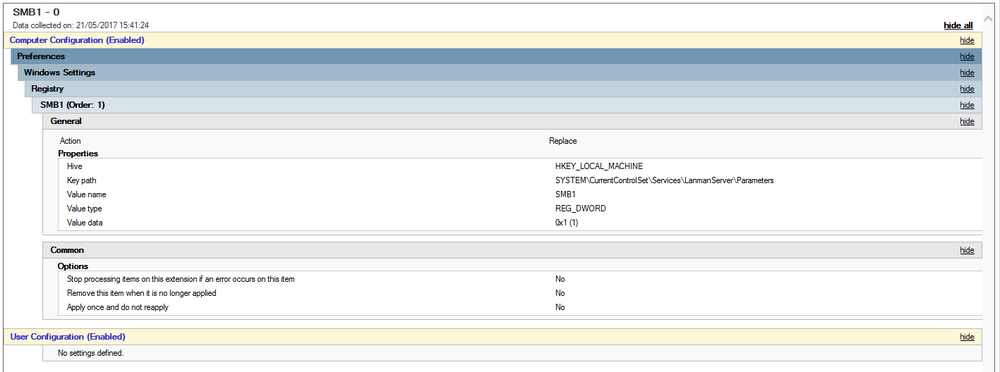The height and width of the screenshot is (372, 1000).
Task: Collapse the Common header bar
Action: tap(512, 251)
